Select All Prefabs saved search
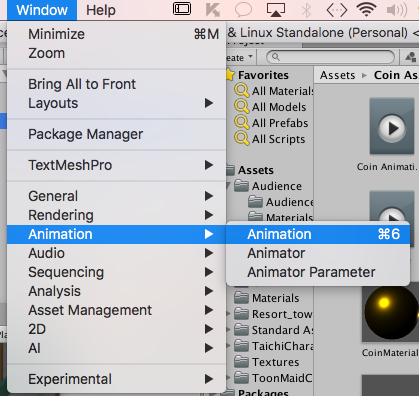419x396 pixels. click(x=271, y=123)
